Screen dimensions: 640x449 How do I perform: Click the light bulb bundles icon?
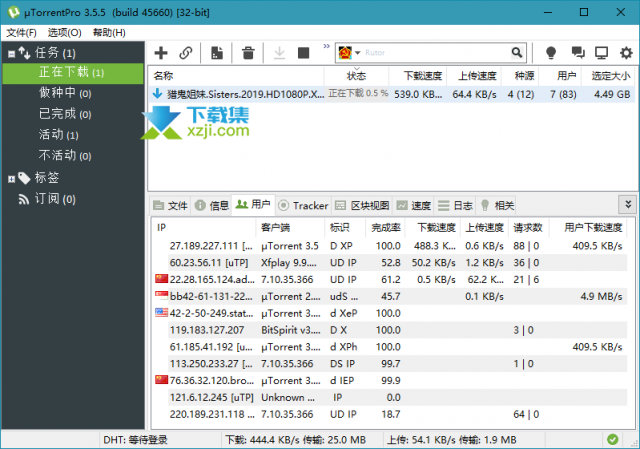point(551,53)
